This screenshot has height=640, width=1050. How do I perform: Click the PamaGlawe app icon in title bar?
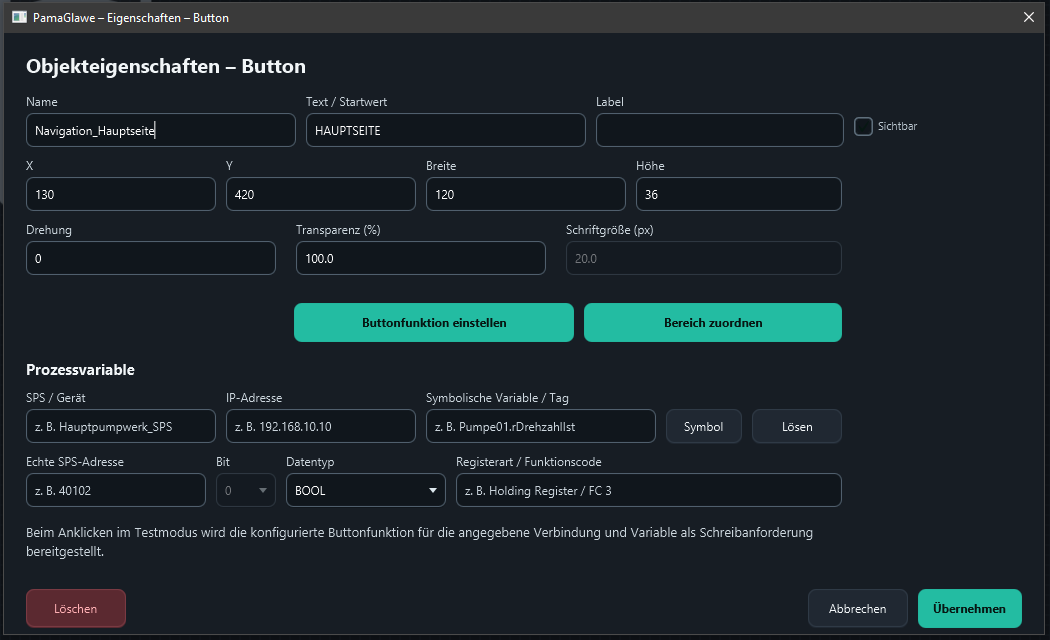[x=19, y=17]
